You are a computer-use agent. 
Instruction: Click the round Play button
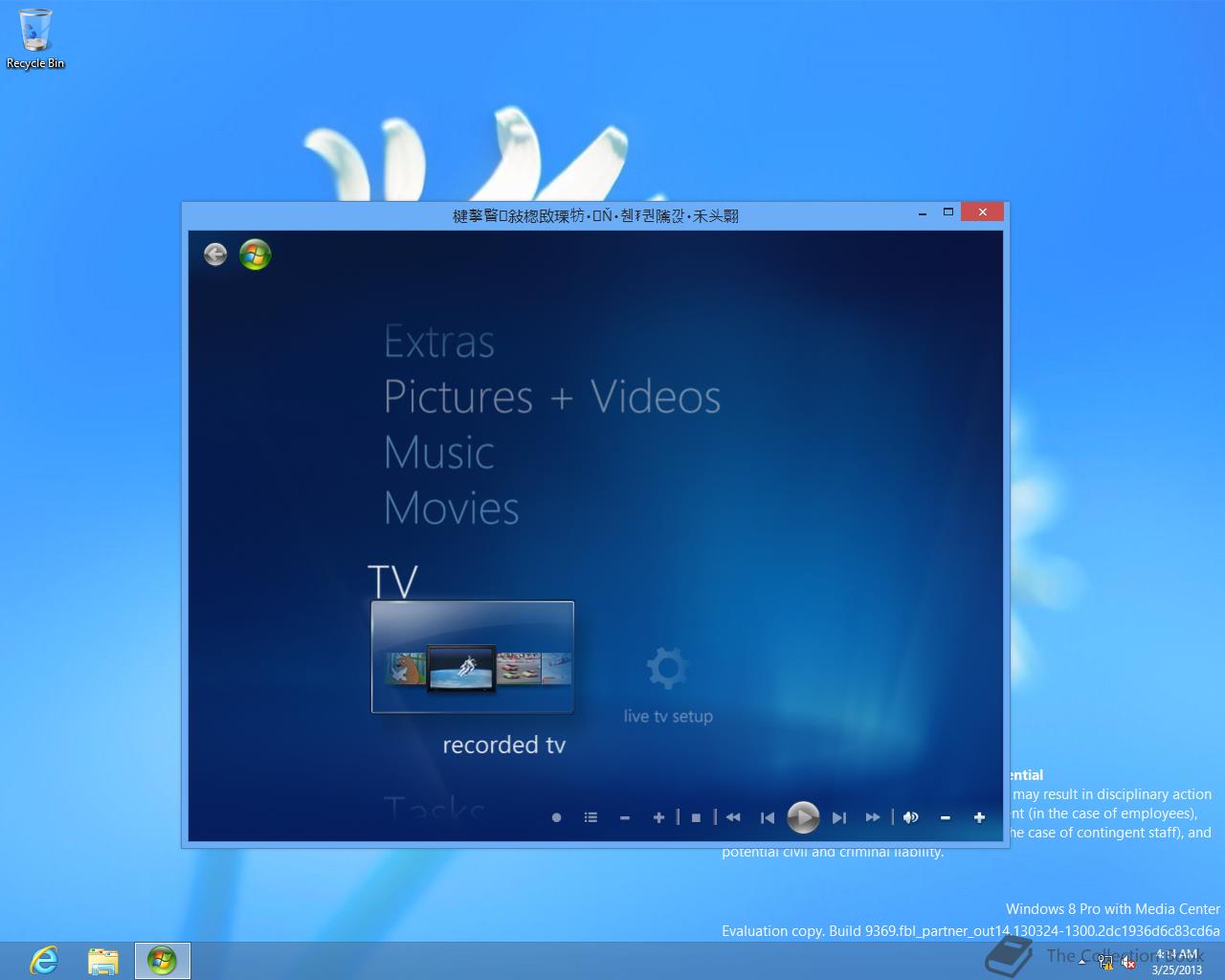coord(803,817)
